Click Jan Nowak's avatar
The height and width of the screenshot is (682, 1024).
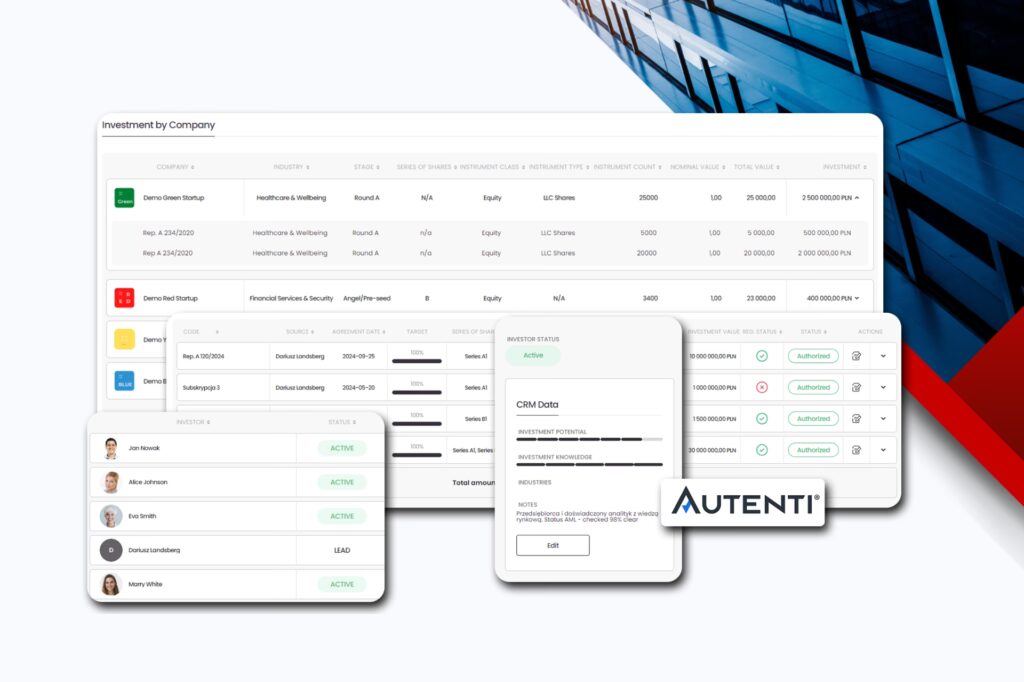tap(111, 448)
